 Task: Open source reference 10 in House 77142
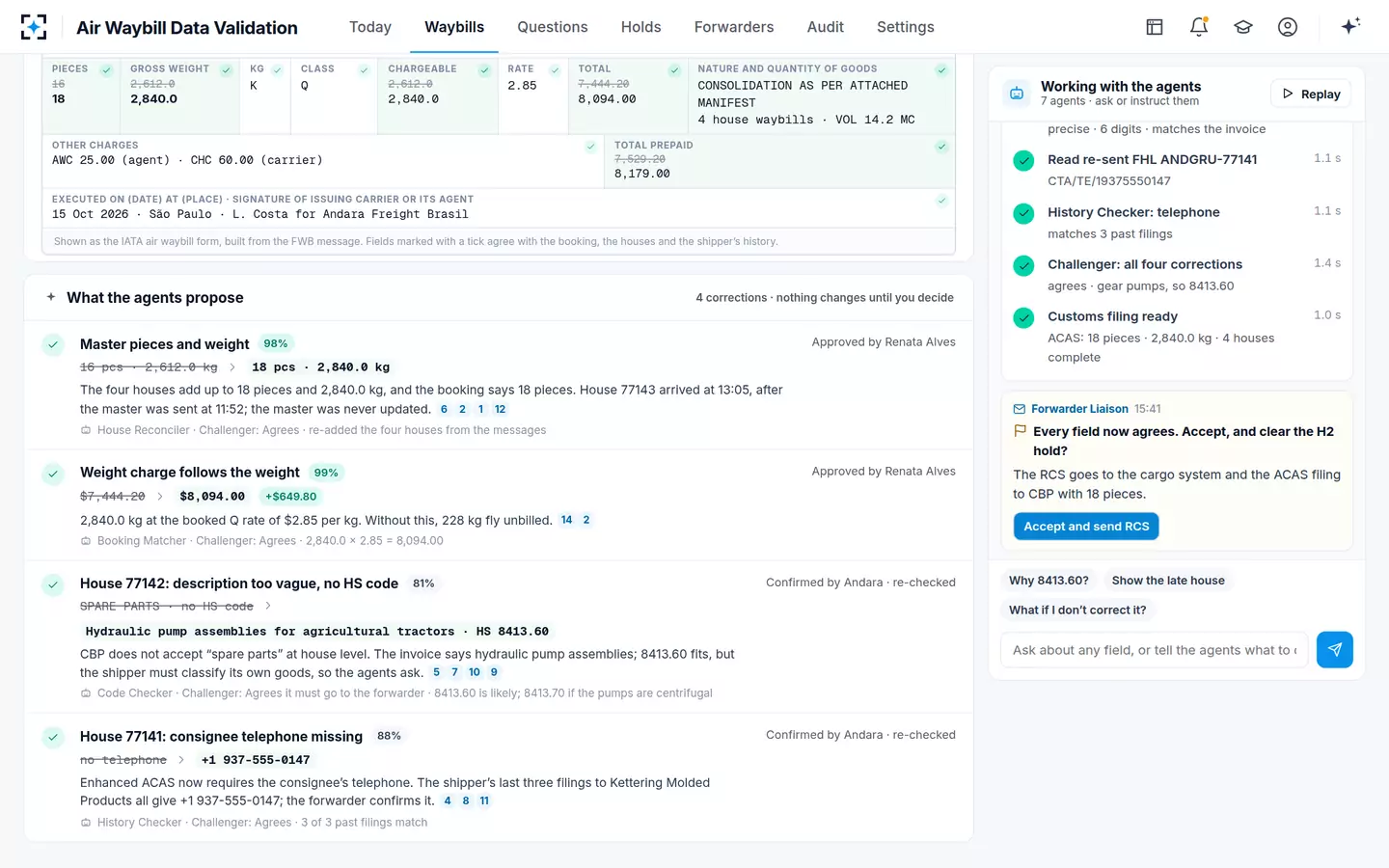(474, 673)
